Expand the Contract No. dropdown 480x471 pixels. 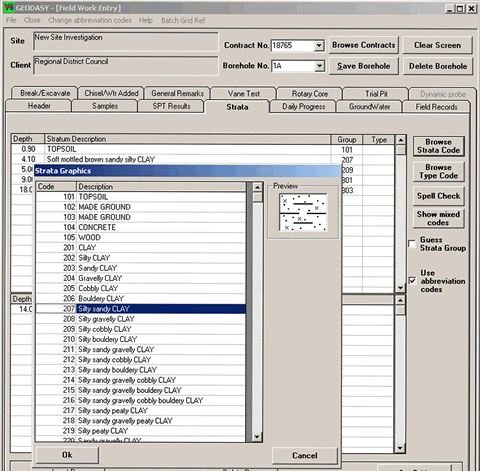pyautogui.click(x=319, y=45)
